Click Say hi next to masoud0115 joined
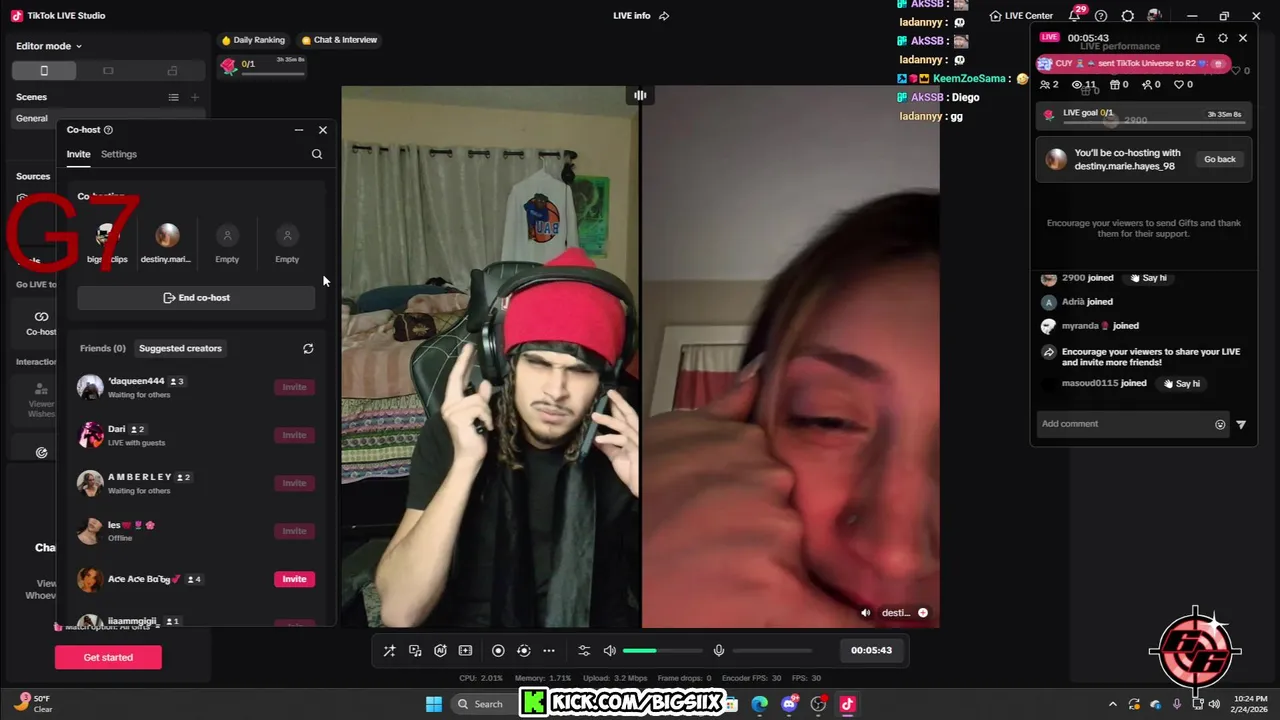Image resolution: width=1280 pixels, height=720 pixels. click(x=1181, y=383)
